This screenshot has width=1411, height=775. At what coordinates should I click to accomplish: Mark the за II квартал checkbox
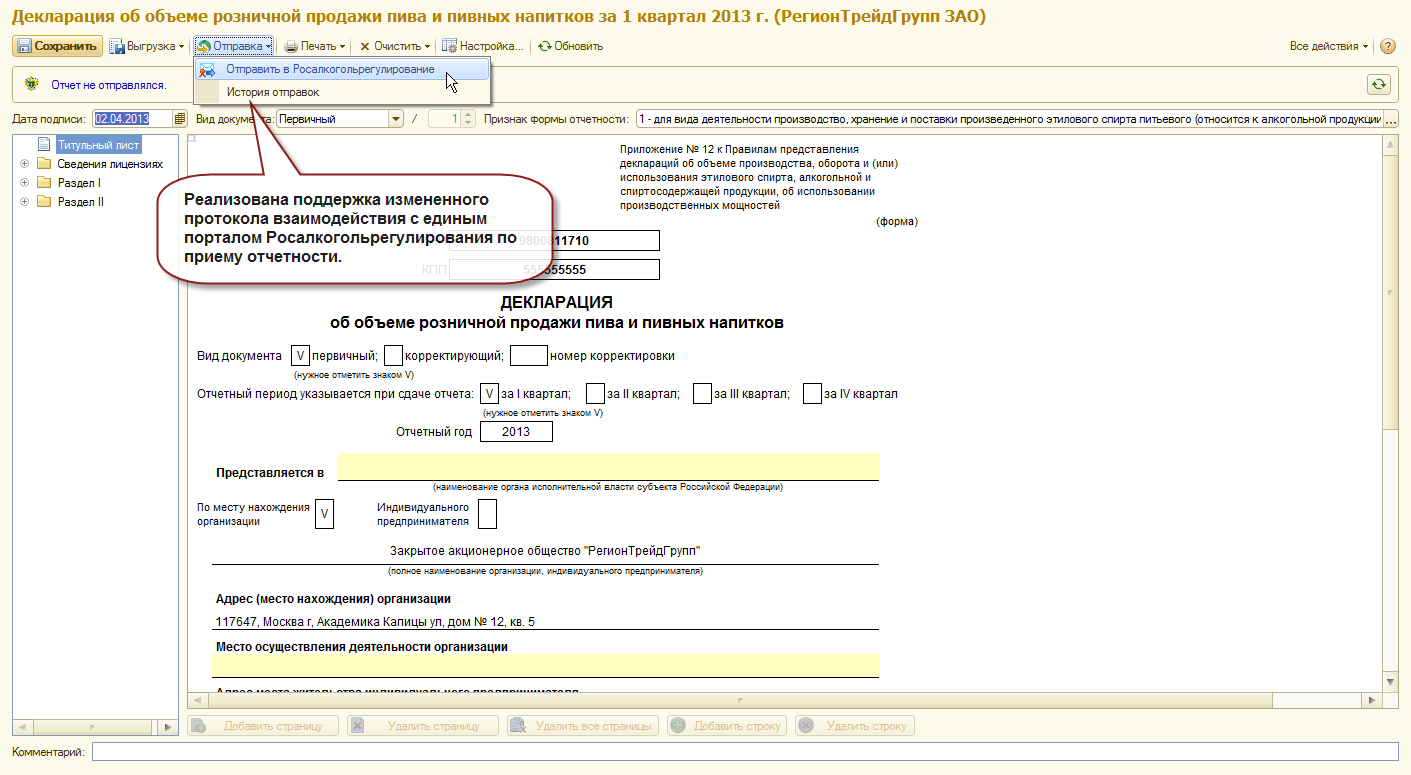click(x=595, y=393)
